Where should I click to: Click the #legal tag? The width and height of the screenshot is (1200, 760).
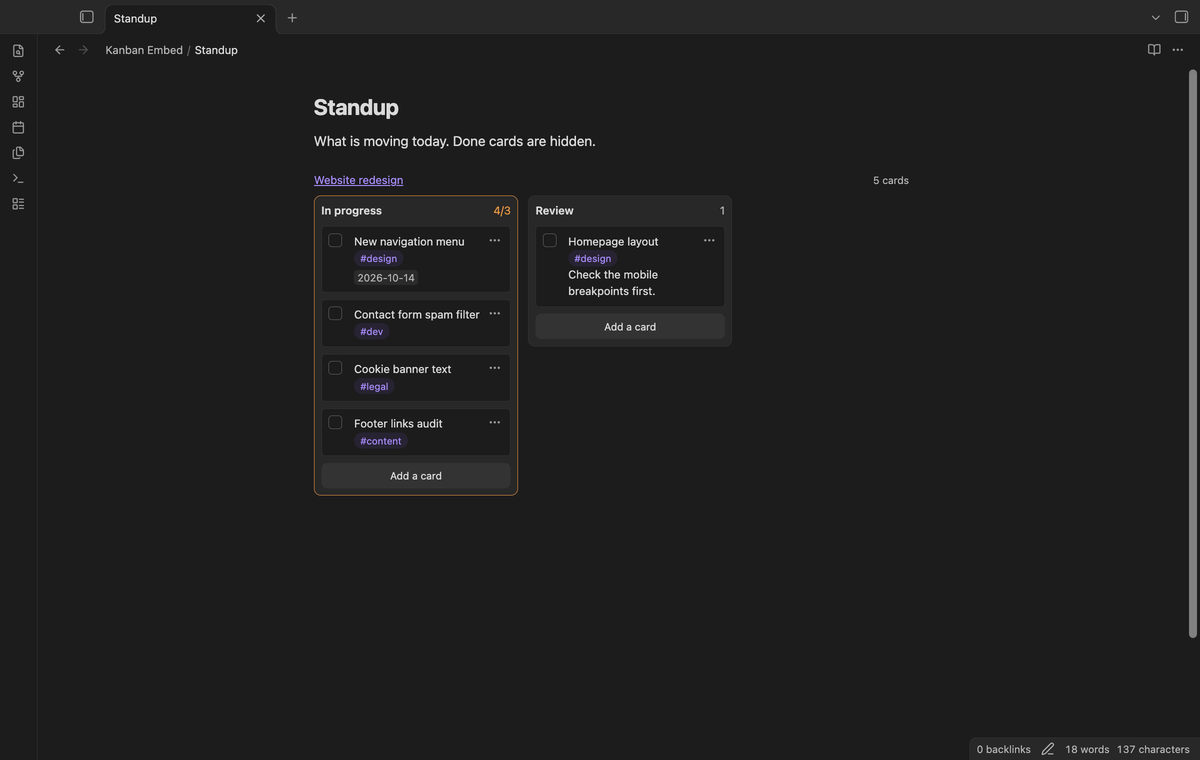[x=374, y=386]
